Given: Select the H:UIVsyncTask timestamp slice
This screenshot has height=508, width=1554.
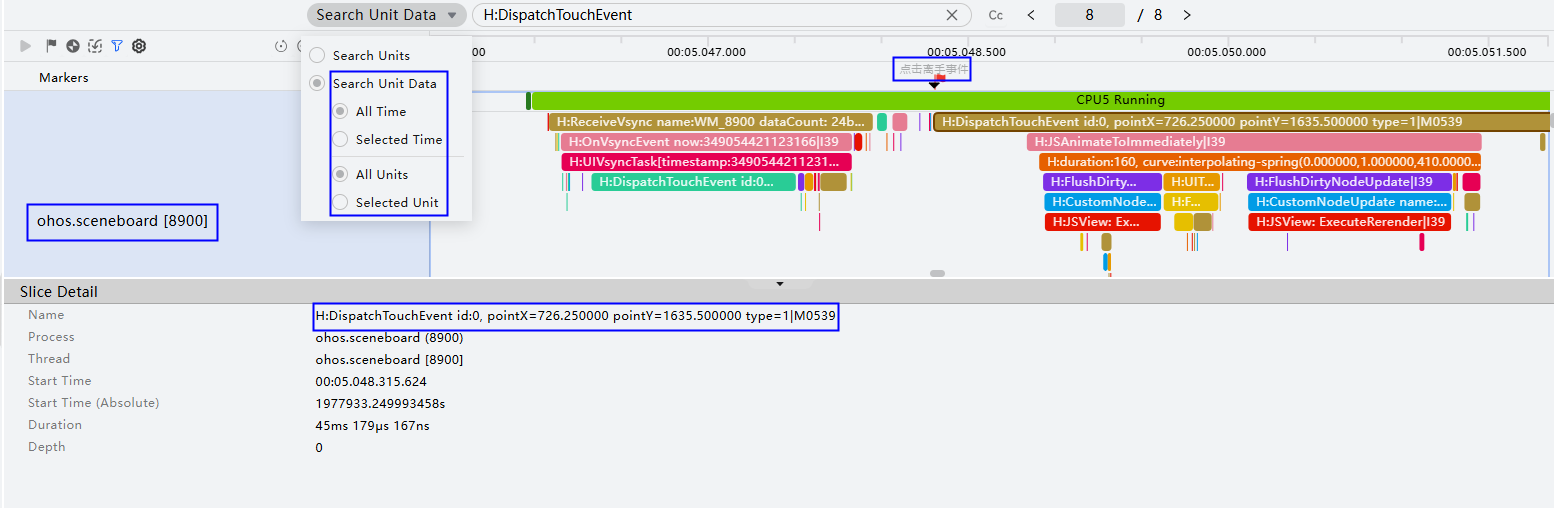Looking at the screenshot, I should pyautogui.click(x=706, y=162).
